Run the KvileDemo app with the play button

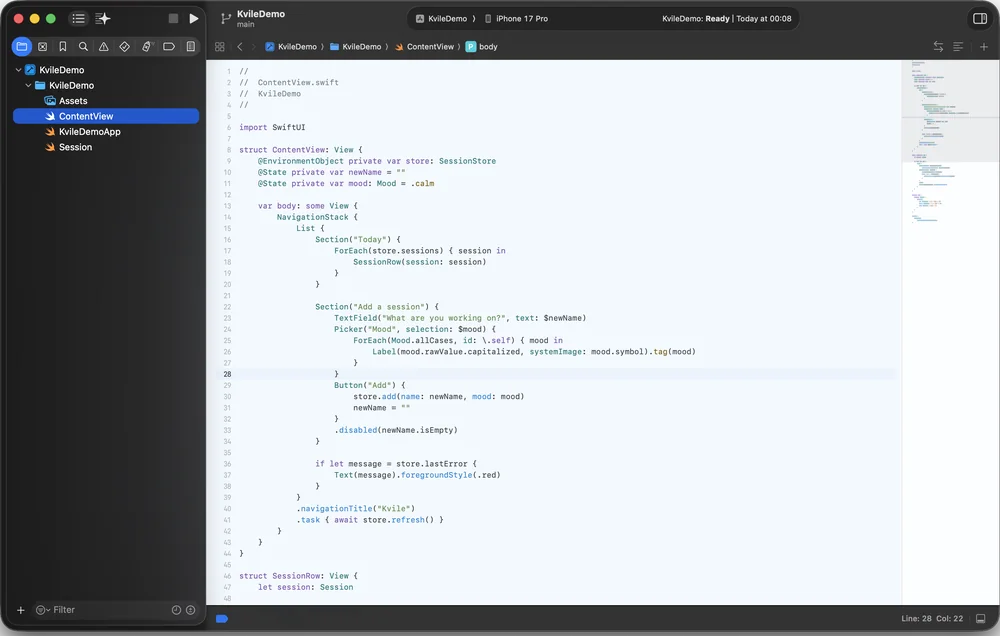[194, 18]
